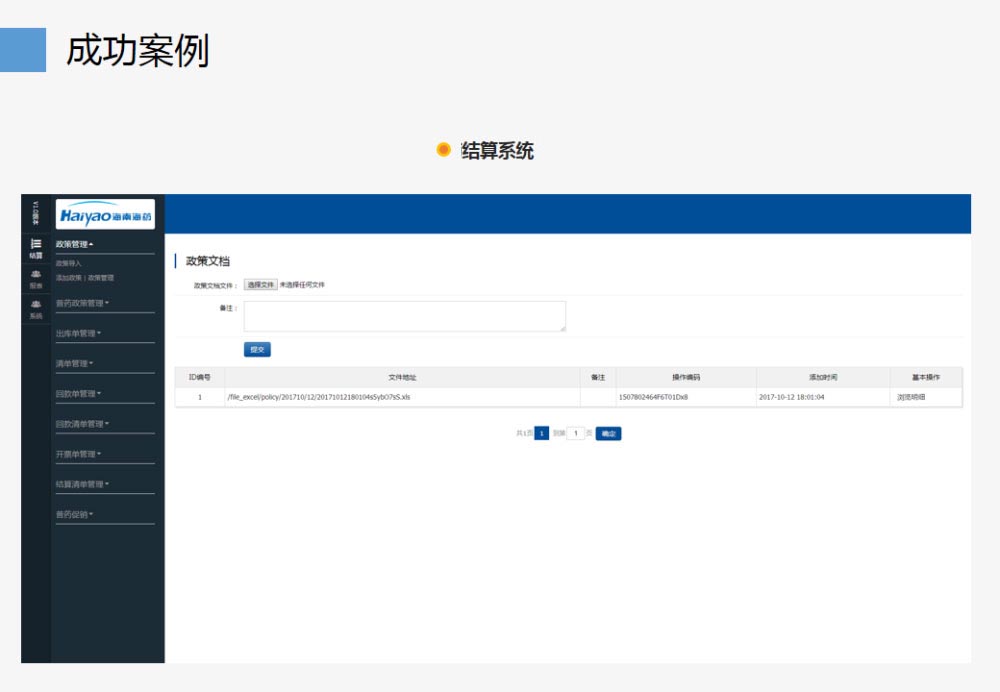Submit the form with the 提交 button
This screenshot has width=1000, height=692.
[257, 350]
